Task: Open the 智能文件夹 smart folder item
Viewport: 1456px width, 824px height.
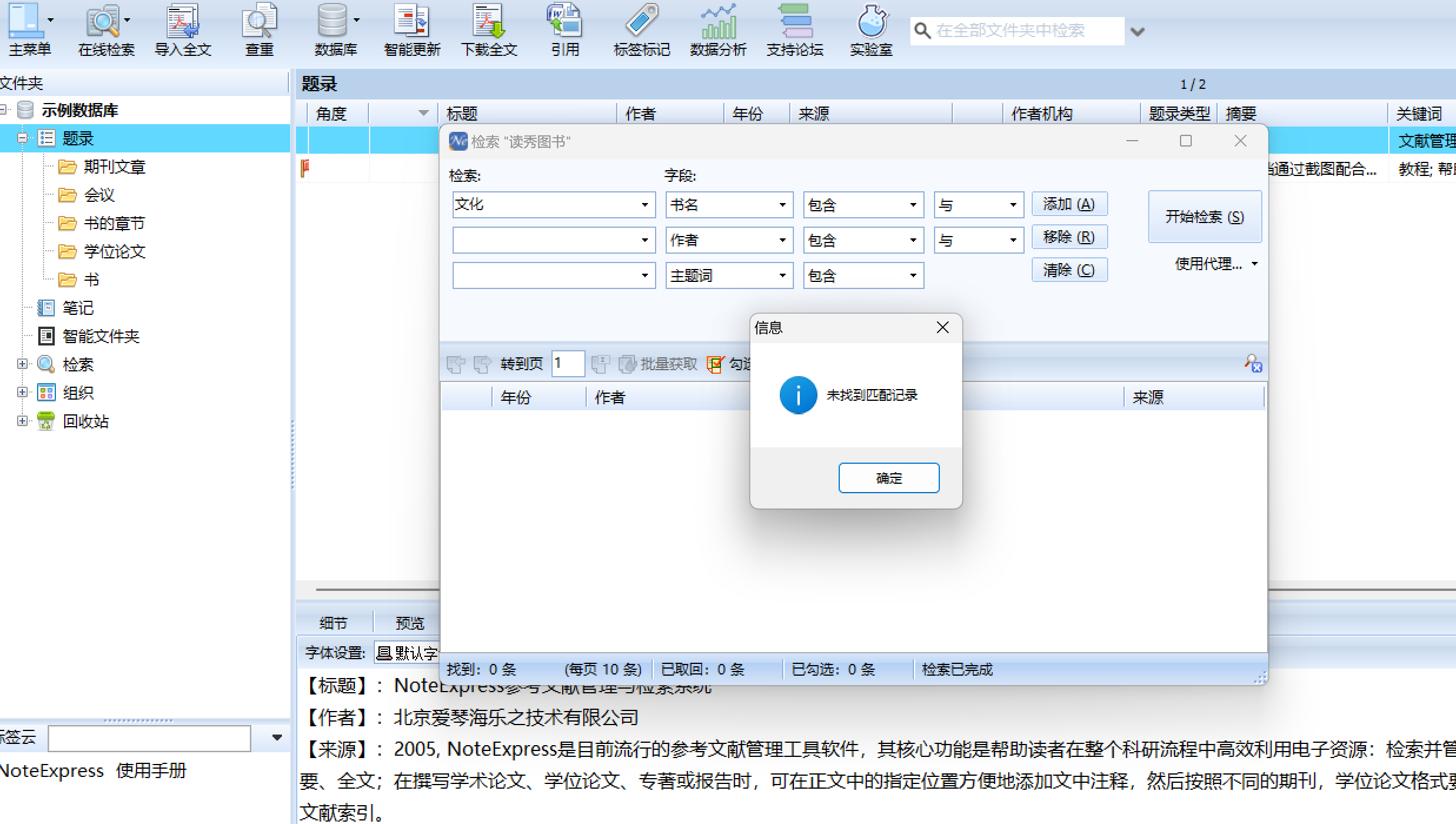Action: coord(101,336)
